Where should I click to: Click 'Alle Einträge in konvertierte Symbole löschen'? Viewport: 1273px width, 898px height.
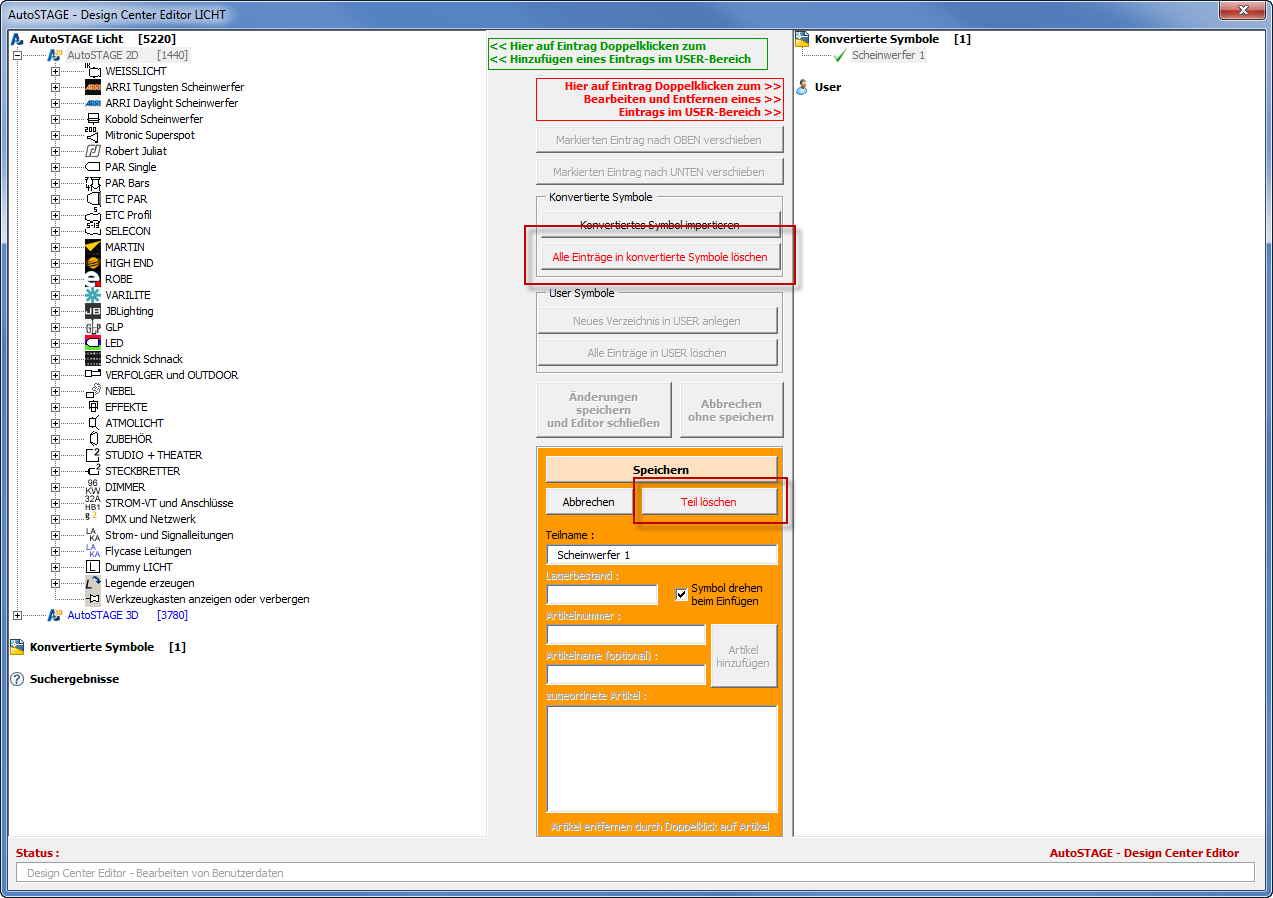[x=660, y=257]
